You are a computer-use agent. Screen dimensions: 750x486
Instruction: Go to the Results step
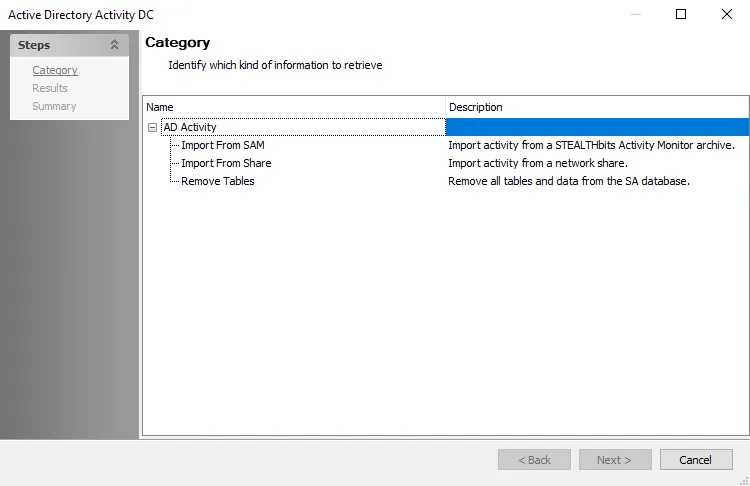(x=50, y=88)
